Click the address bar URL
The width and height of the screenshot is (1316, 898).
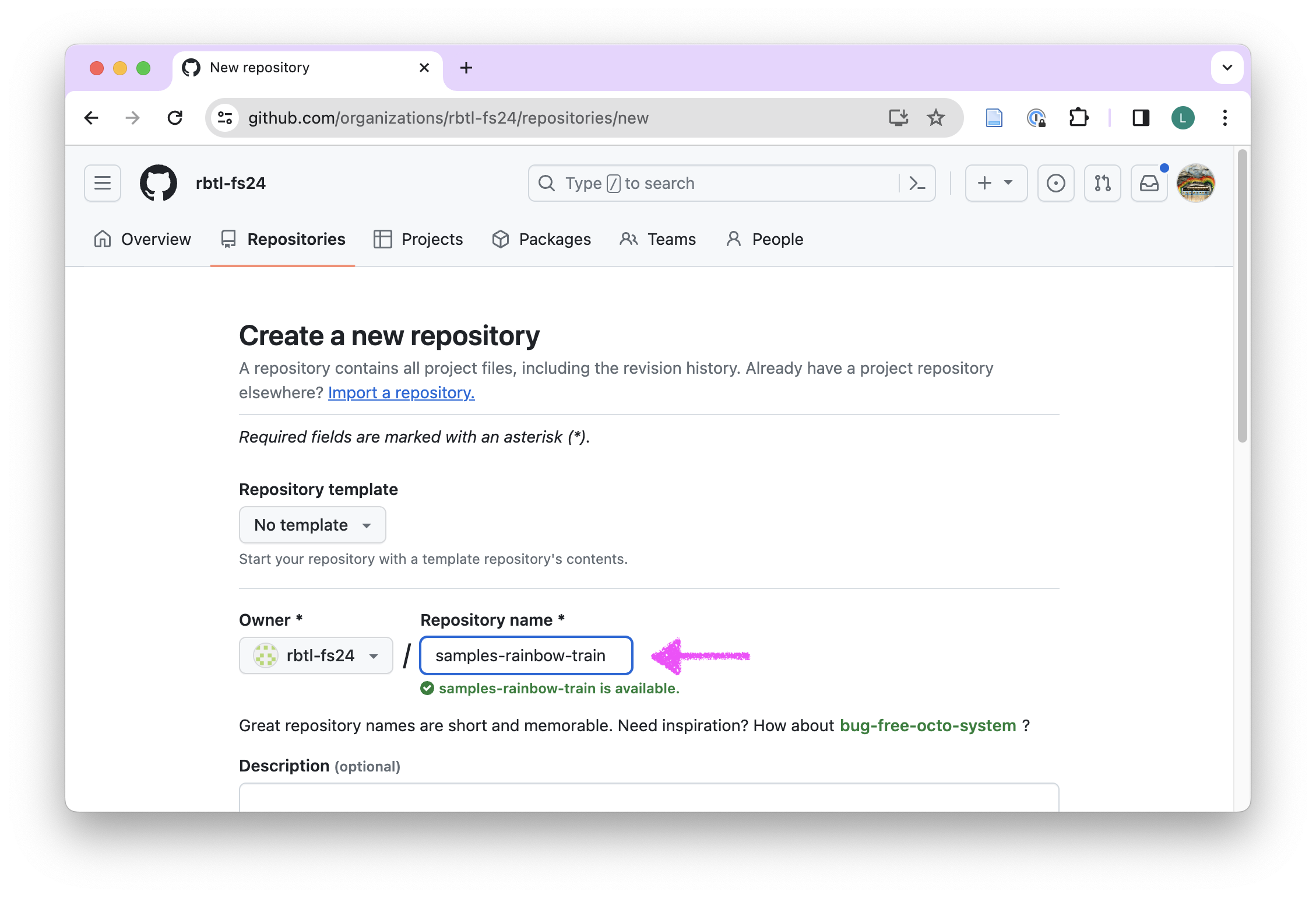click(448, 118)
